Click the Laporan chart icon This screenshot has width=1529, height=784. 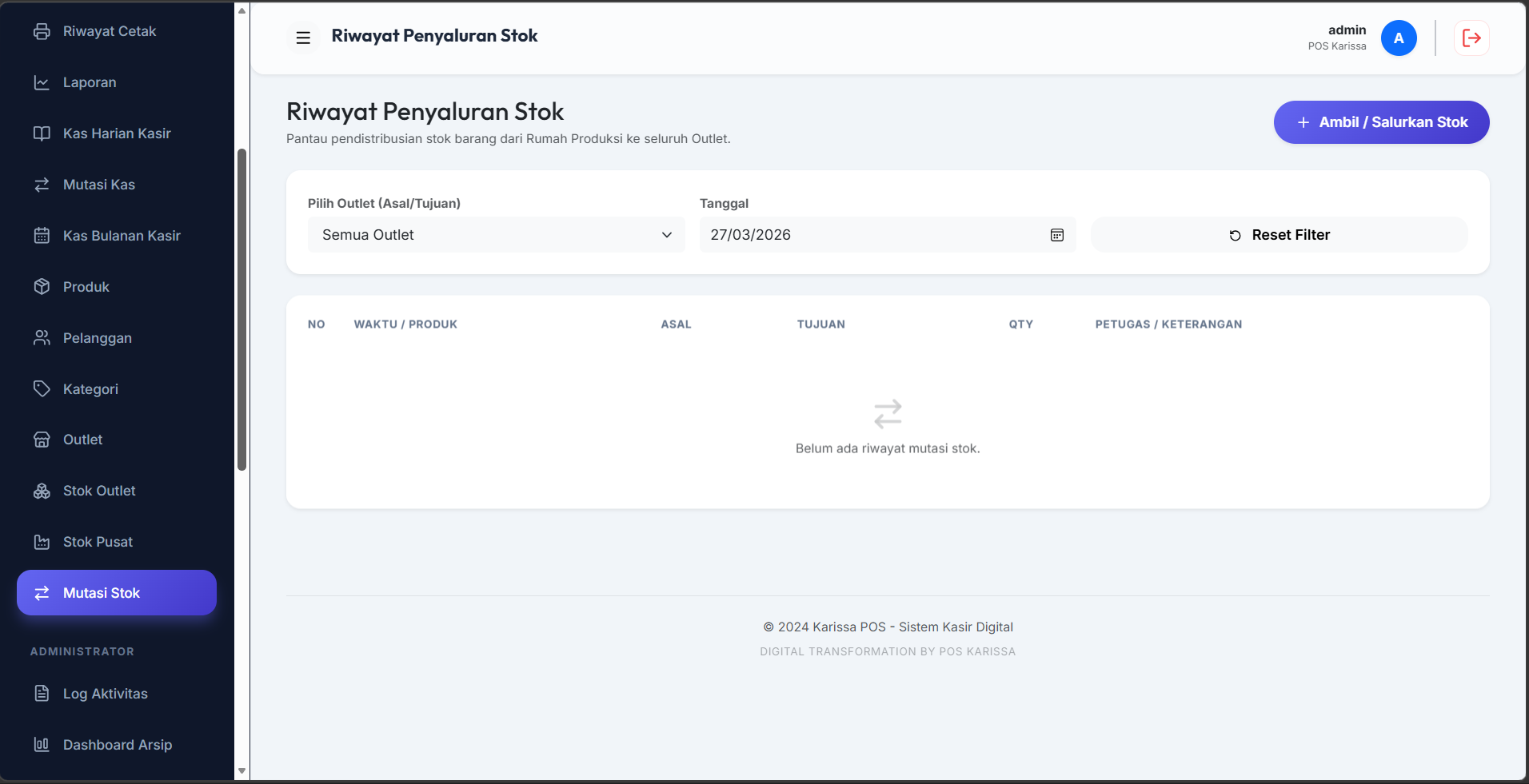pos(42,82)
